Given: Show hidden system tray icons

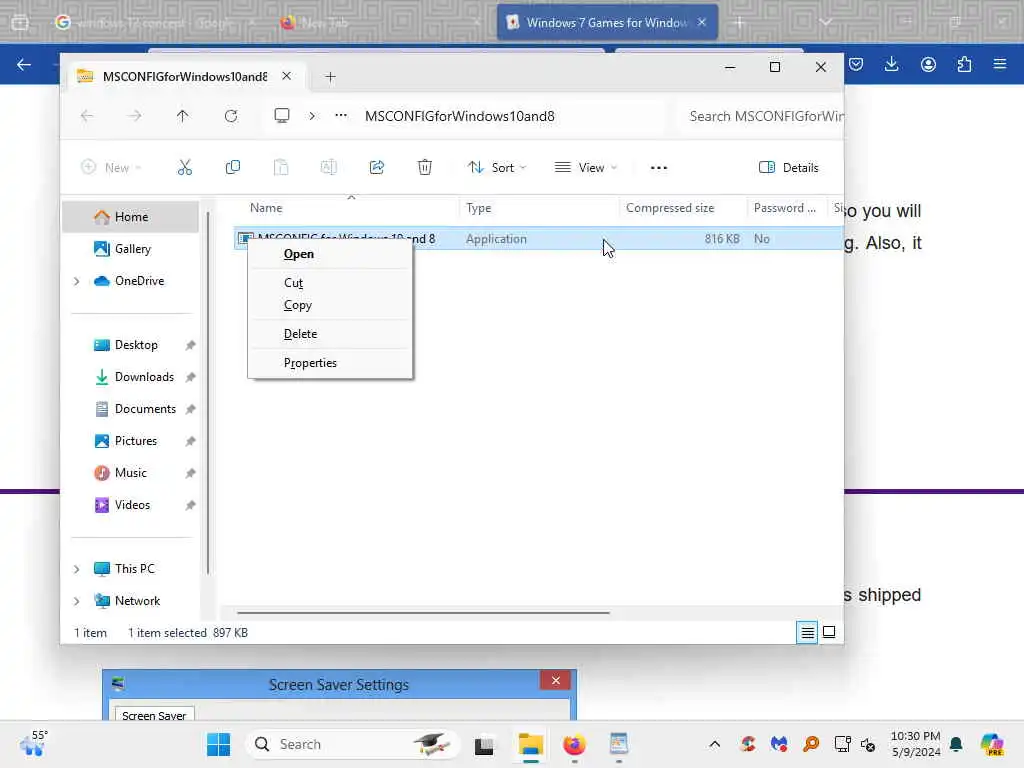Looking at the screenshot, I should (x=714, y=744).
